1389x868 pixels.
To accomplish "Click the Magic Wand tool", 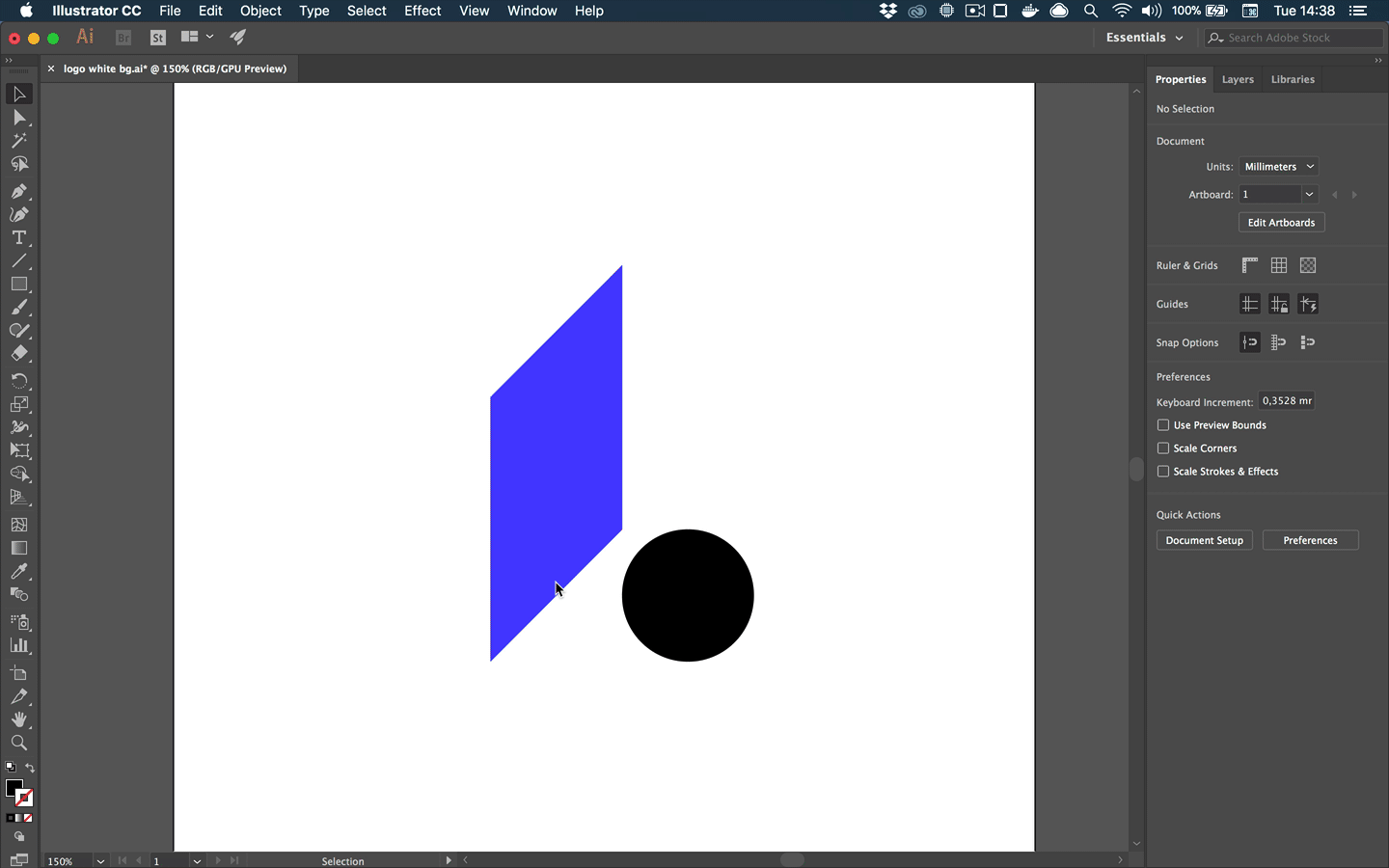I will click(x=18, y=141).
